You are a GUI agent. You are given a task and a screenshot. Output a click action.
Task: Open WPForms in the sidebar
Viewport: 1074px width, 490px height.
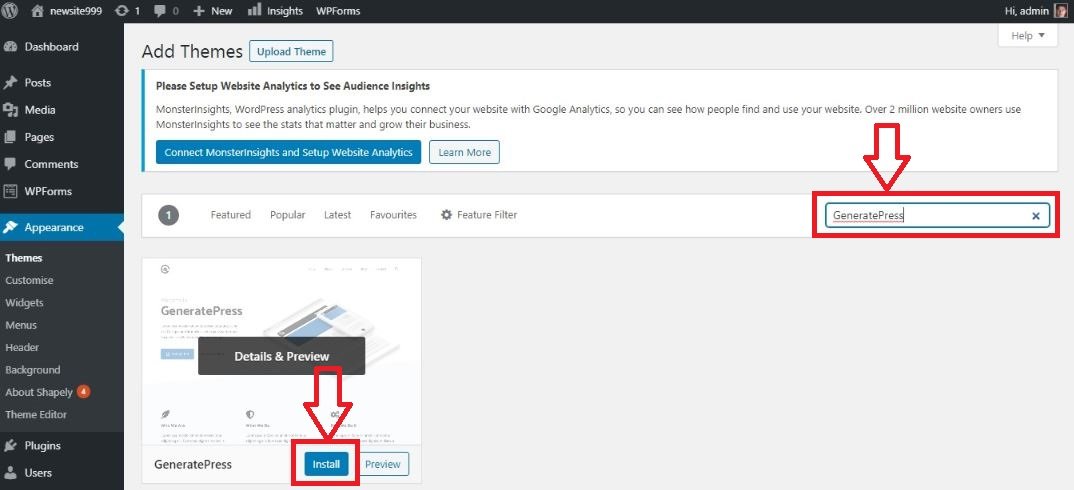(x=48, y=191)
